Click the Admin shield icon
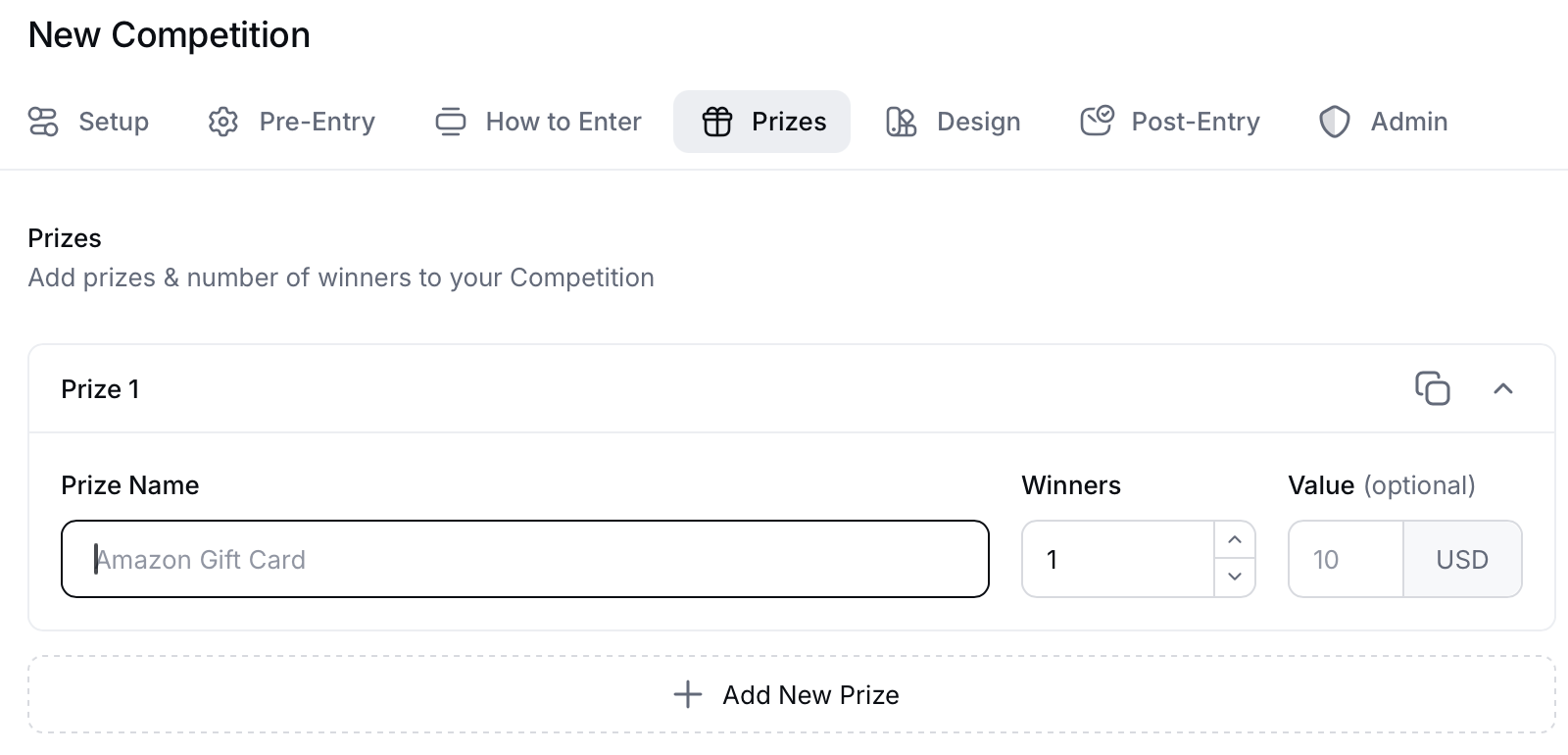Viewport: 1568px width, 755px height. click(1333, 122)
